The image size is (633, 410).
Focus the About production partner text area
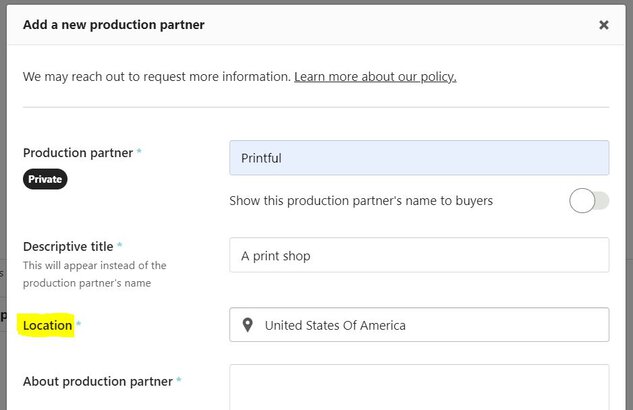419,387
